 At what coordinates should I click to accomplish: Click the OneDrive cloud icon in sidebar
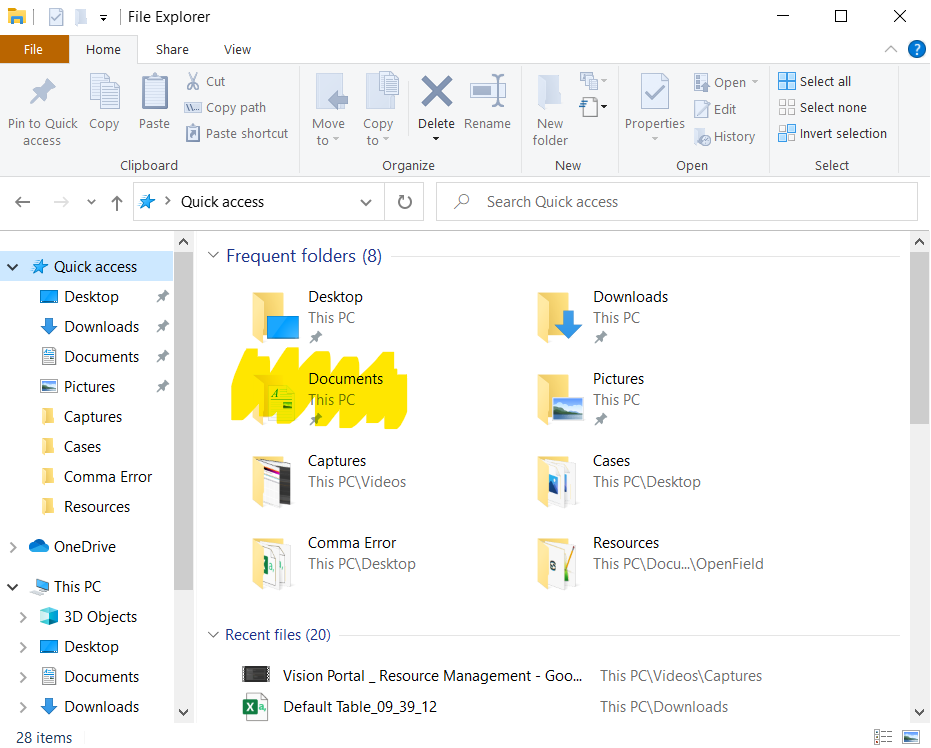click(x=39, y=546)
